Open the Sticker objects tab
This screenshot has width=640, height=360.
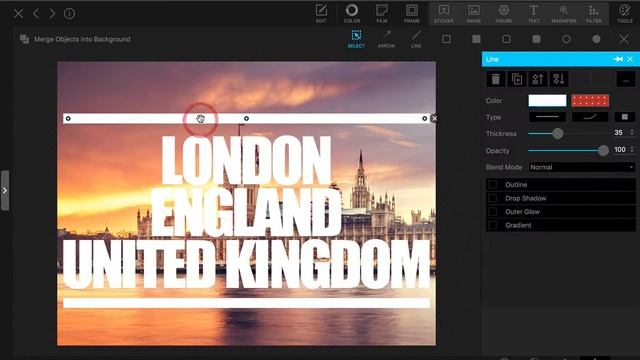444,13
